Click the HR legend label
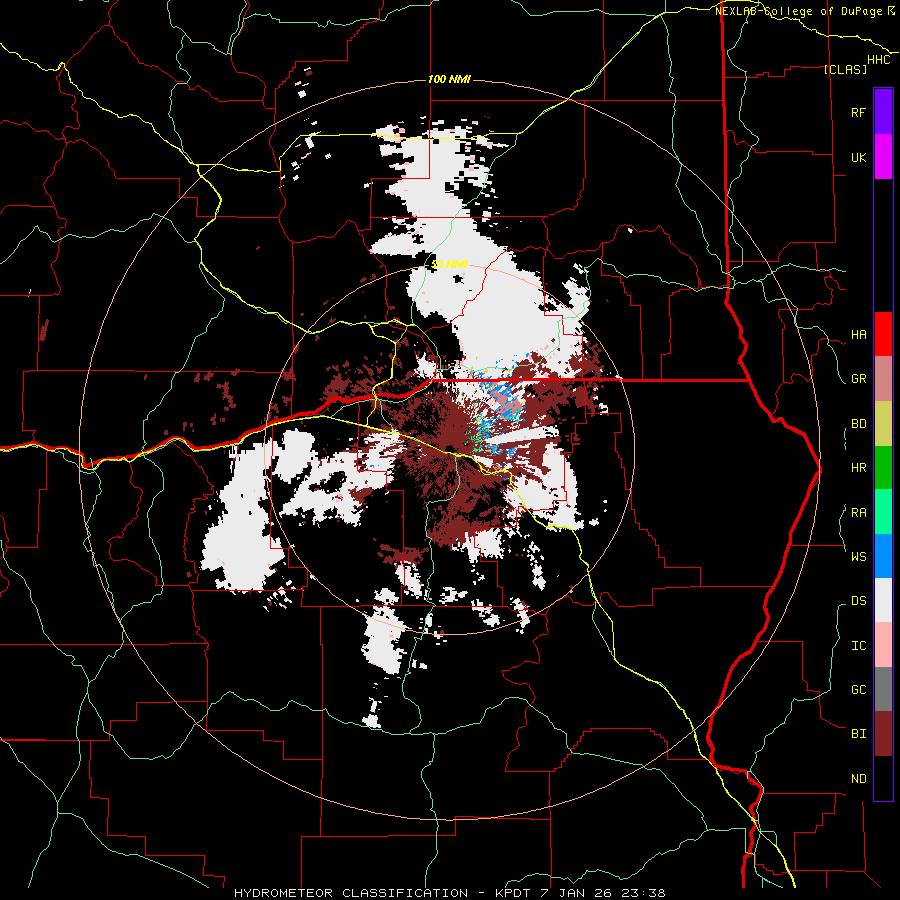 coord(858,468)
